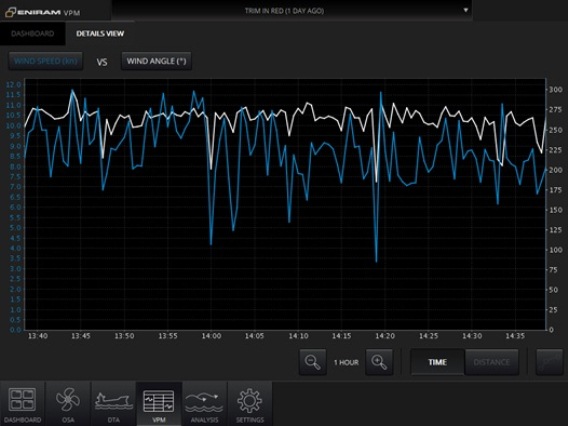Open the Analysis waves icon
This screenshot has height=426, width=568.
[204, 403]
